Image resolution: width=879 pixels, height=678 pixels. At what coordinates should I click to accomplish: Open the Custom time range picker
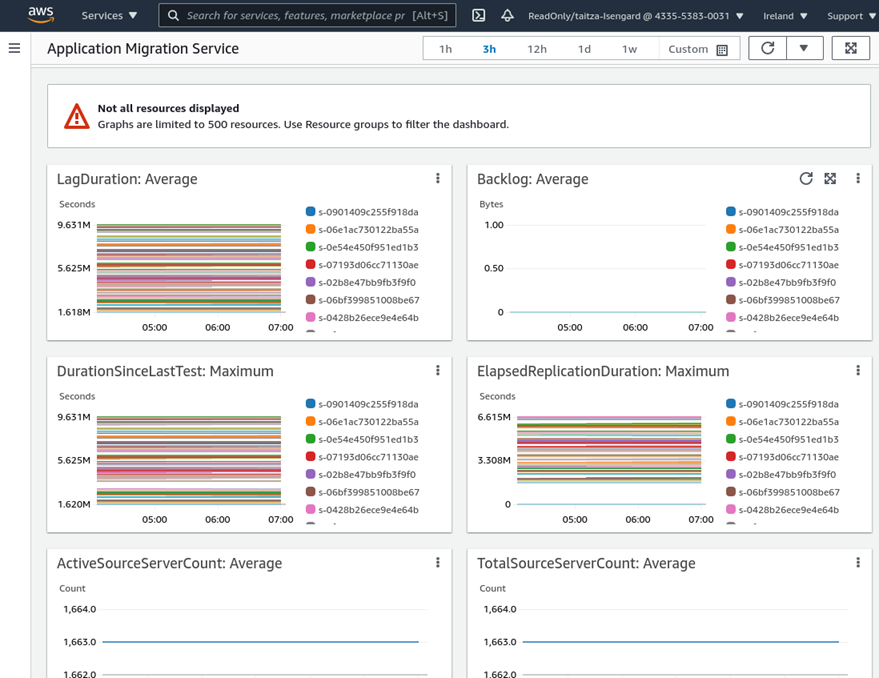point(698,49)
